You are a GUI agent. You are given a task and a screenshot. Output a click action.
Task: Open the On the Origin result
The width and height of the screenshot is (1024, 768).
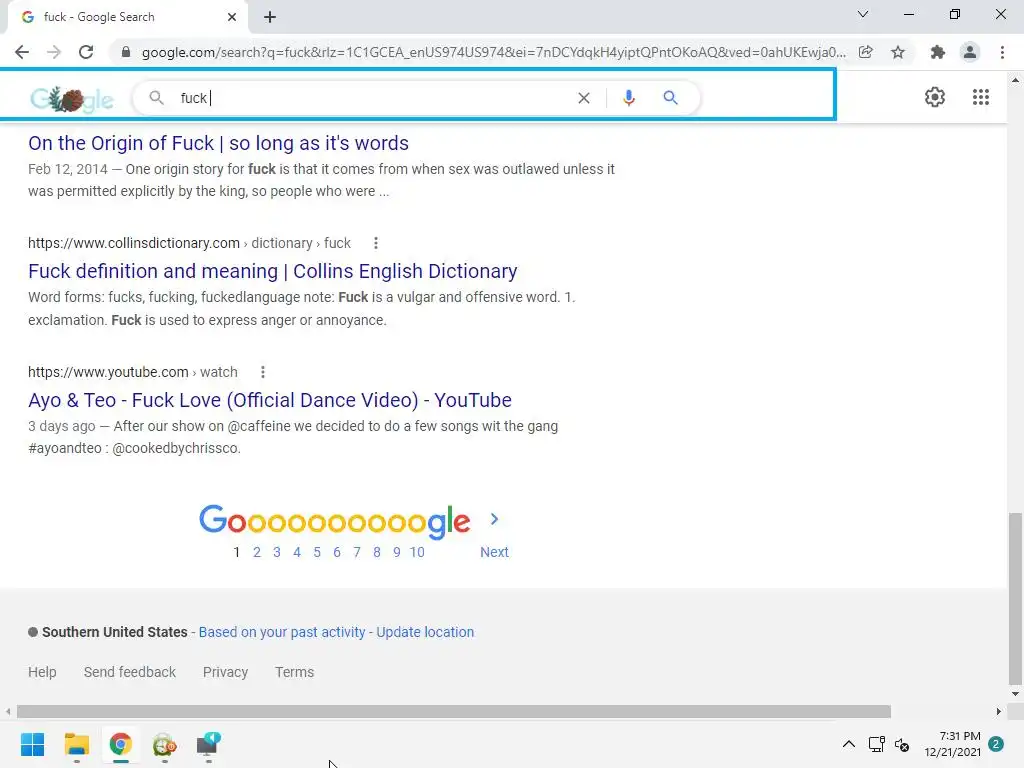coord(218,143)
